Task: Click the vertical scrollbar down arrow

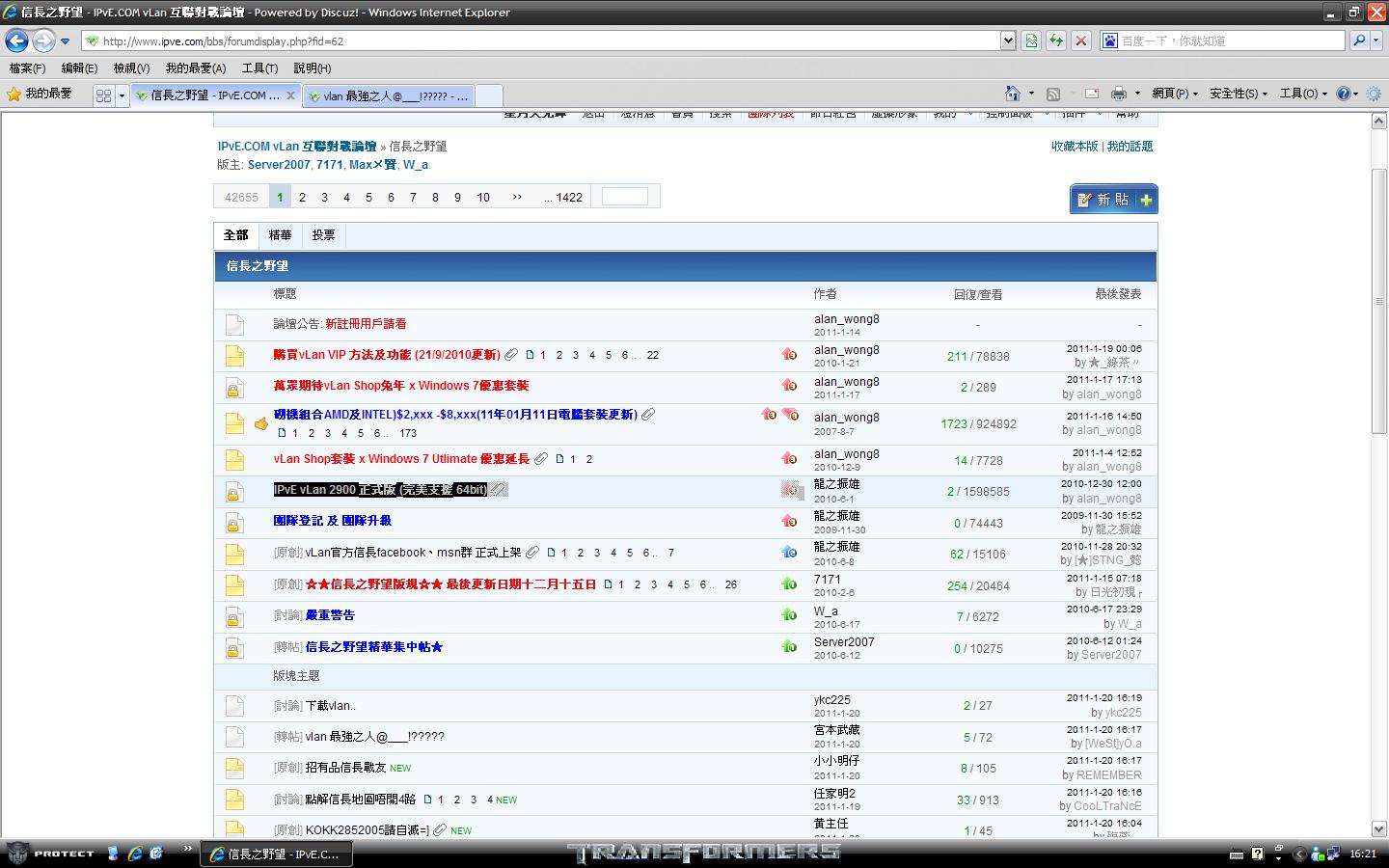Action: click(x=1378, y=828)
